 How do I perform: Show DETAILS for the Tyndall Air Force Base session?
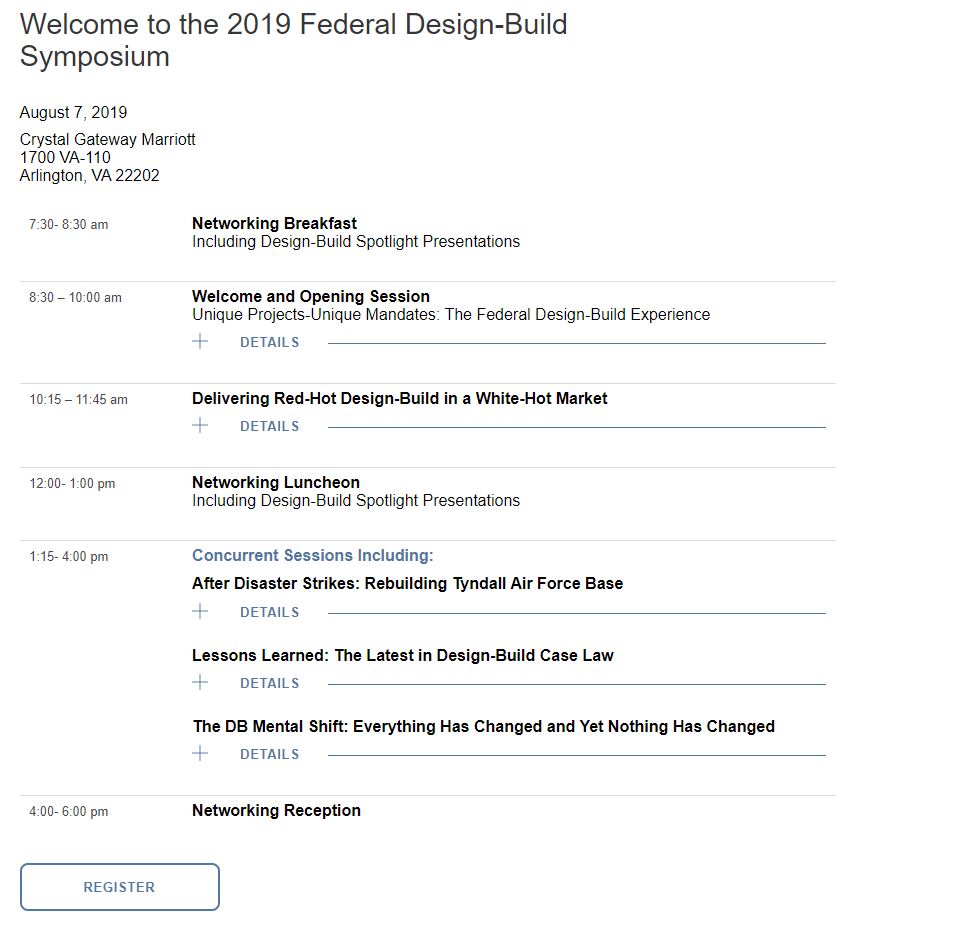269,613
